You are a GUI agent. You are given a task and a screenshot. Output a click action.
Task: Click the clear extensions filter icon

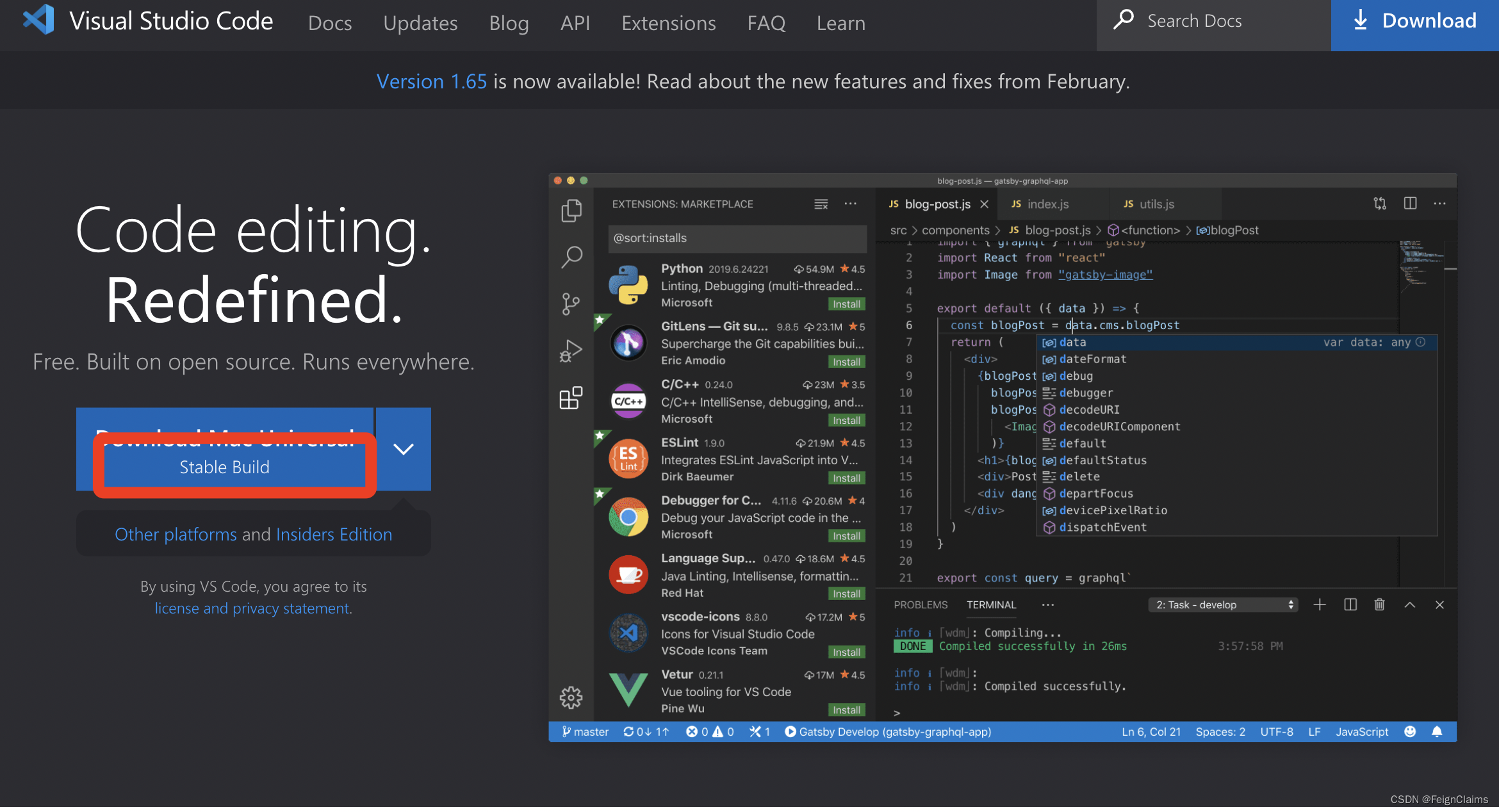821,204
